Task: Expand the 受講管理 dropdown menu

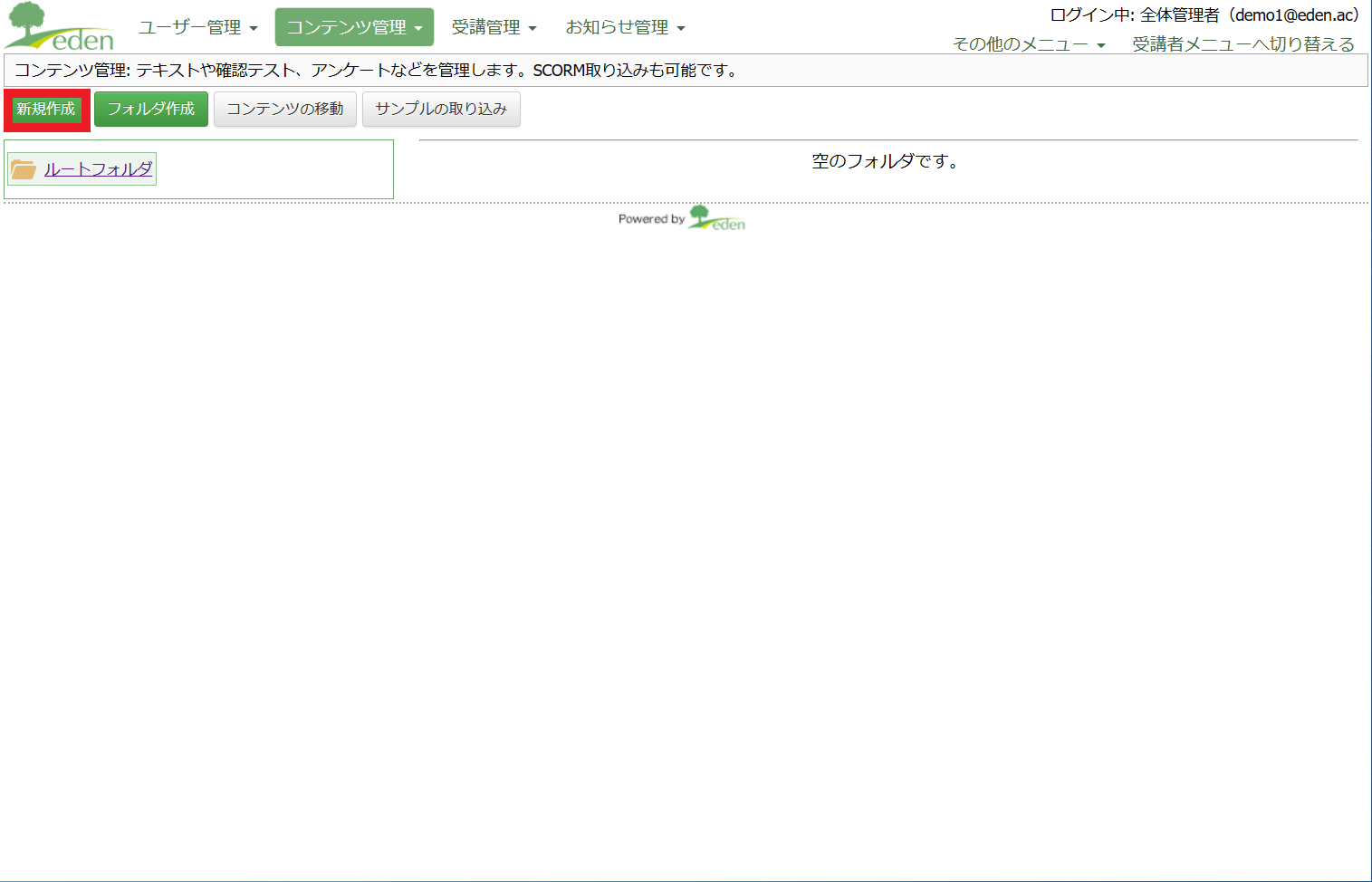Action: click(x=494, y=27)
